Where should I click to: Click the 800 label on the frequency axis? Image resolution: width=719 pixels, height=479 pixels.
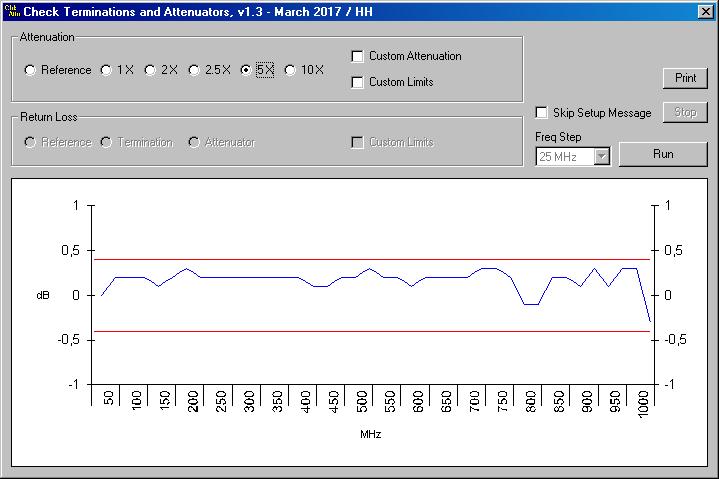(x=531, y=401)
